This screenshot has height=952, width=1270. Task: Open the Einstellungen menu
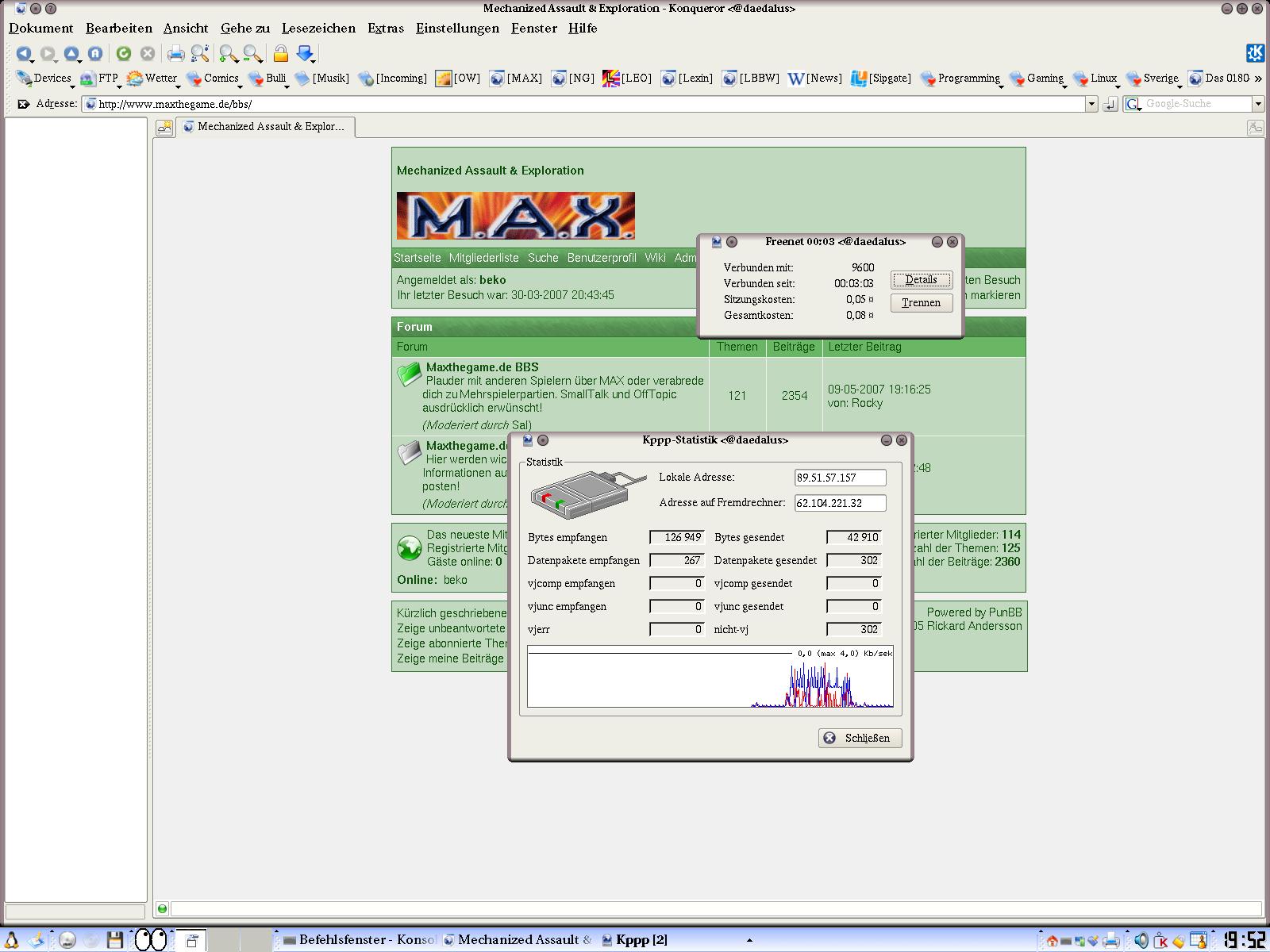pyautogui.click(x=457, y=28)
